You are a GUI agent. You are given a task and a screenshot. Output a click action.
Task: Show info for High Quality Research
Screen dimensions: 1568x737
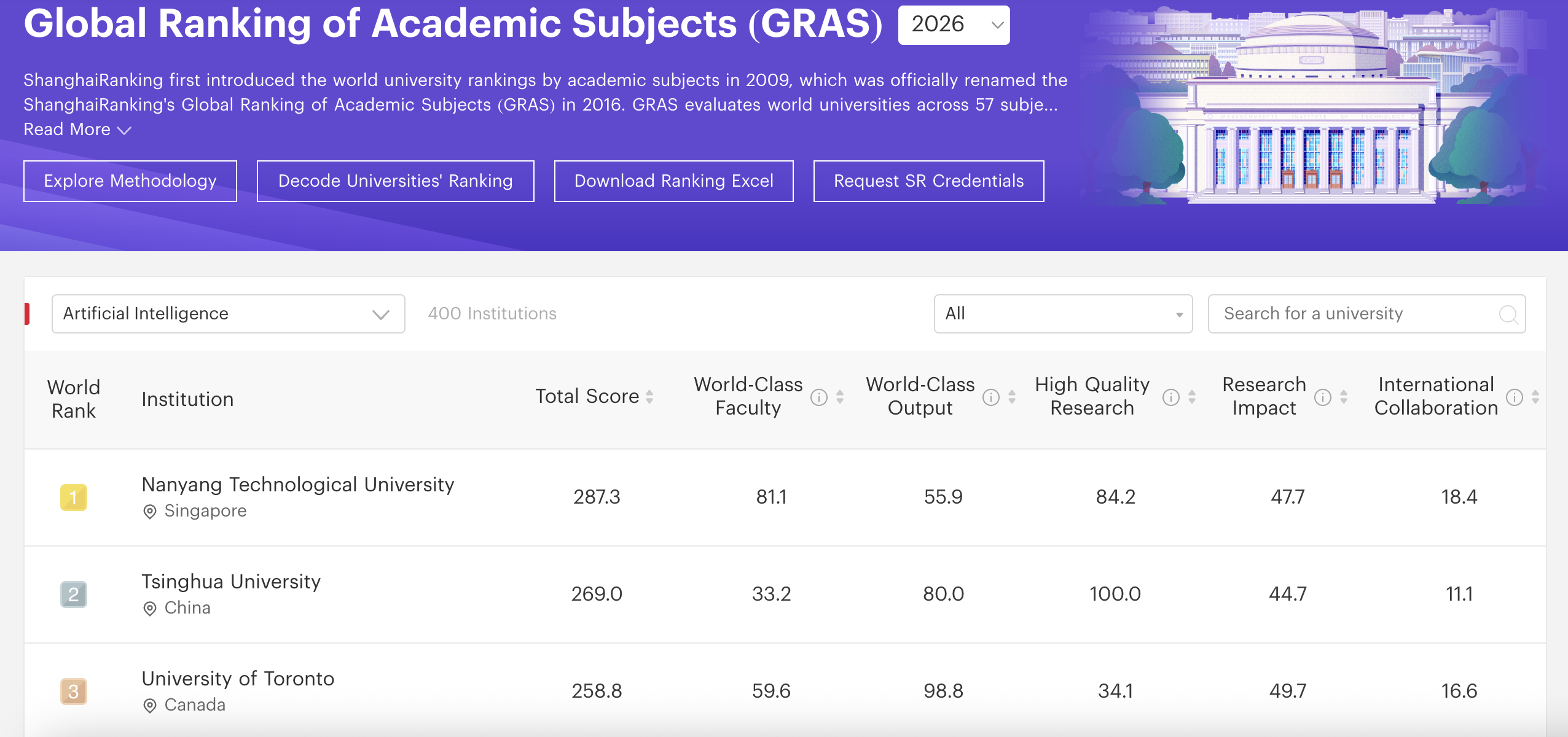pos(1171,397)
